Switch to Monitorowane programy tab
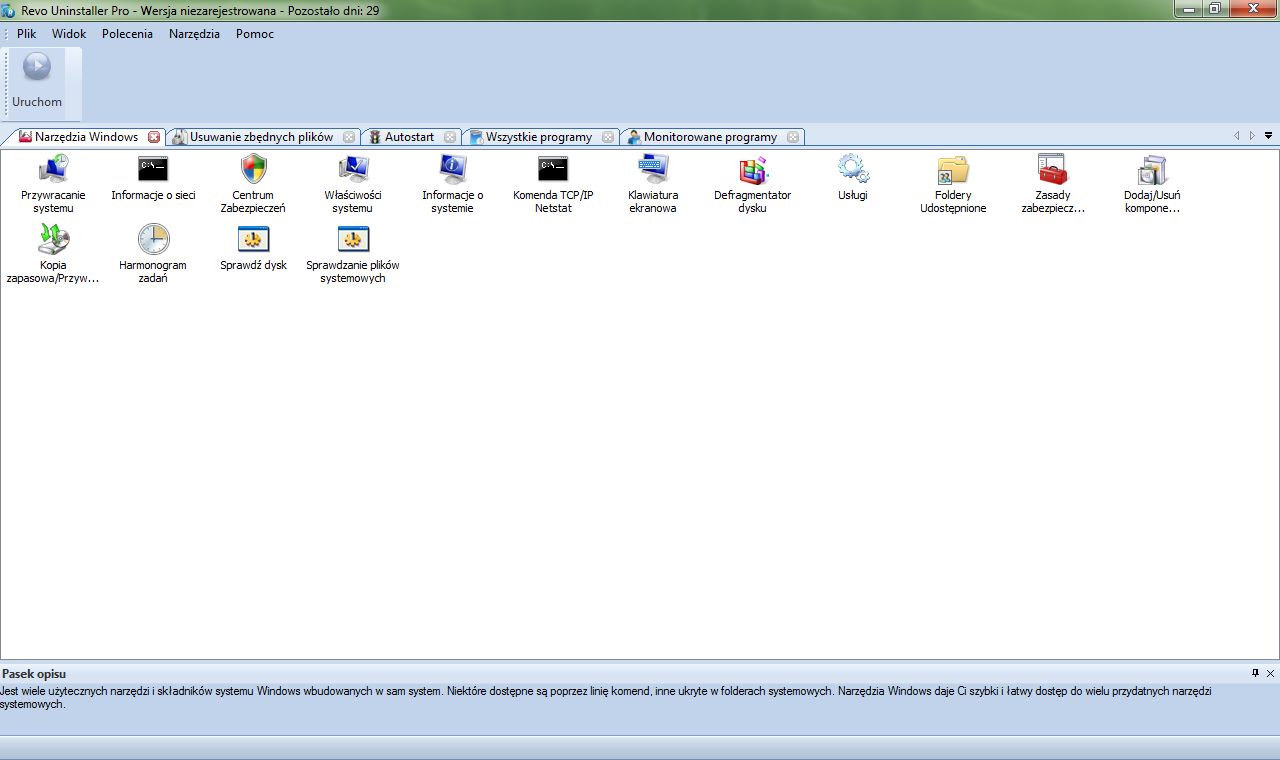This screenshot has height=760, width=1280. [710, 137]
